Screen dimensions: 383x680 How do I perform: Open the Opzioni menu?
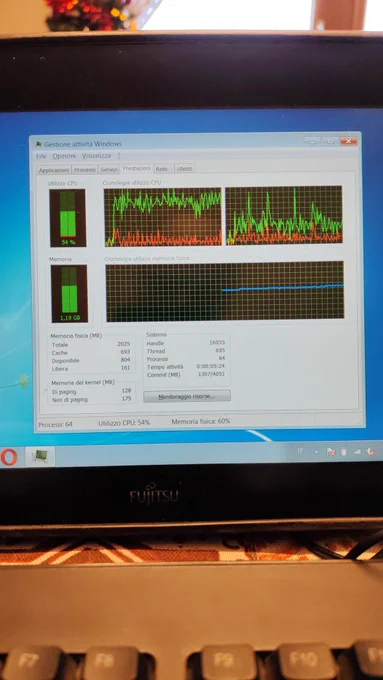point(64,156)
